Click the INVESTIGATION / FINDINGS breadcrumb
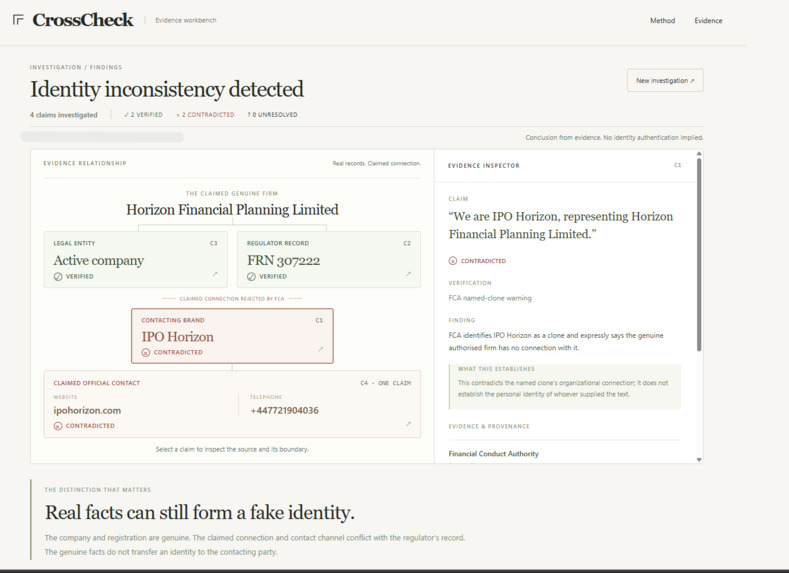789x573 pixels. click(x=75, y=67)
